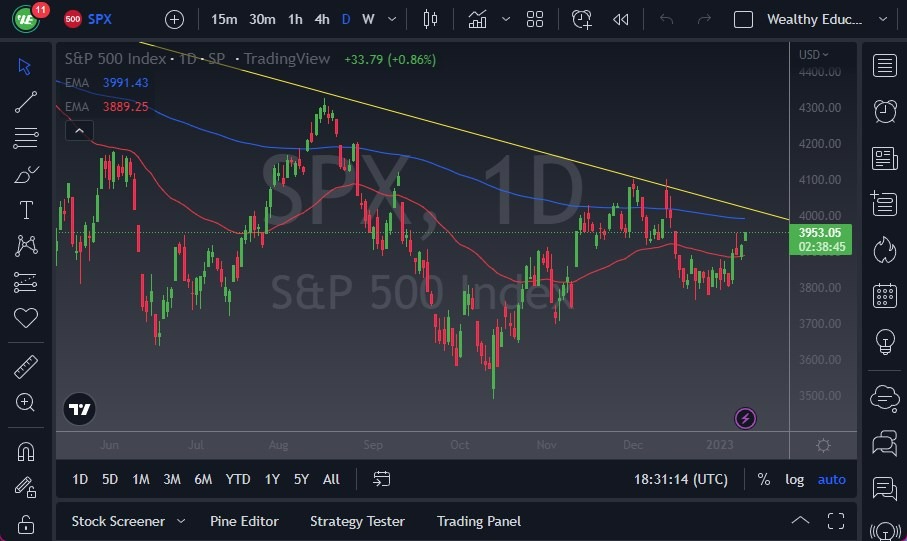The image size is (907, 541).
Task: Collapse the indicator legend chevron
Action: point(79,131)
